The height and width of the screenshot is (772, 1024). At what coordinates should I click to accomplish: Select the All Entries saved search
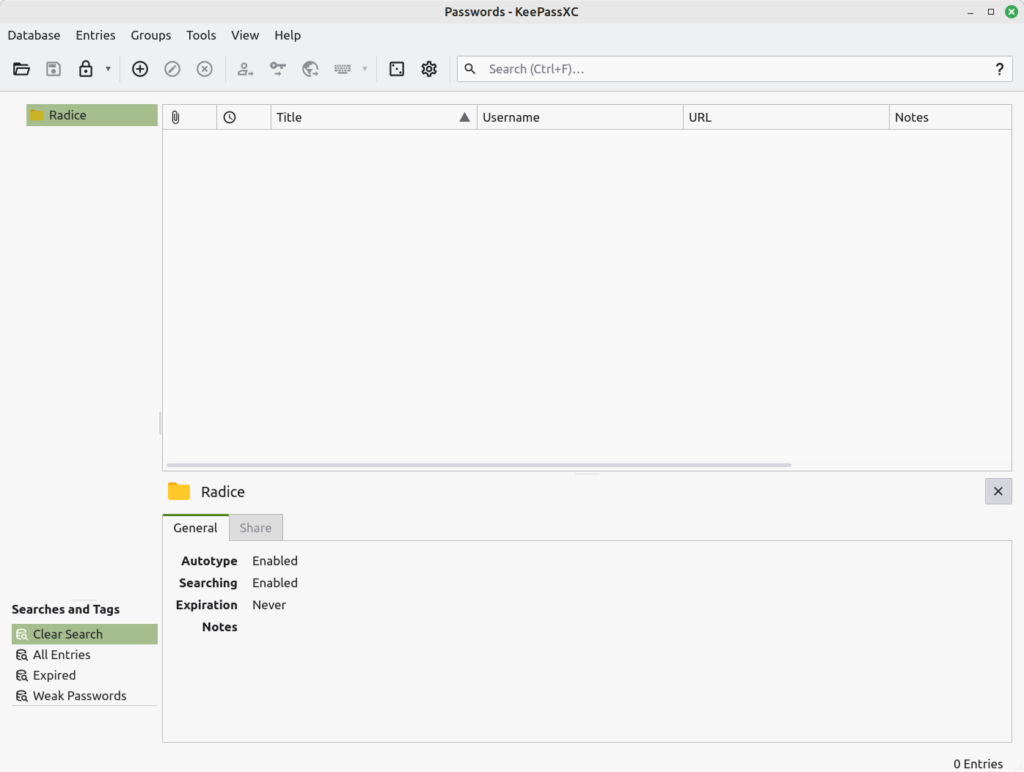point(84,654)
